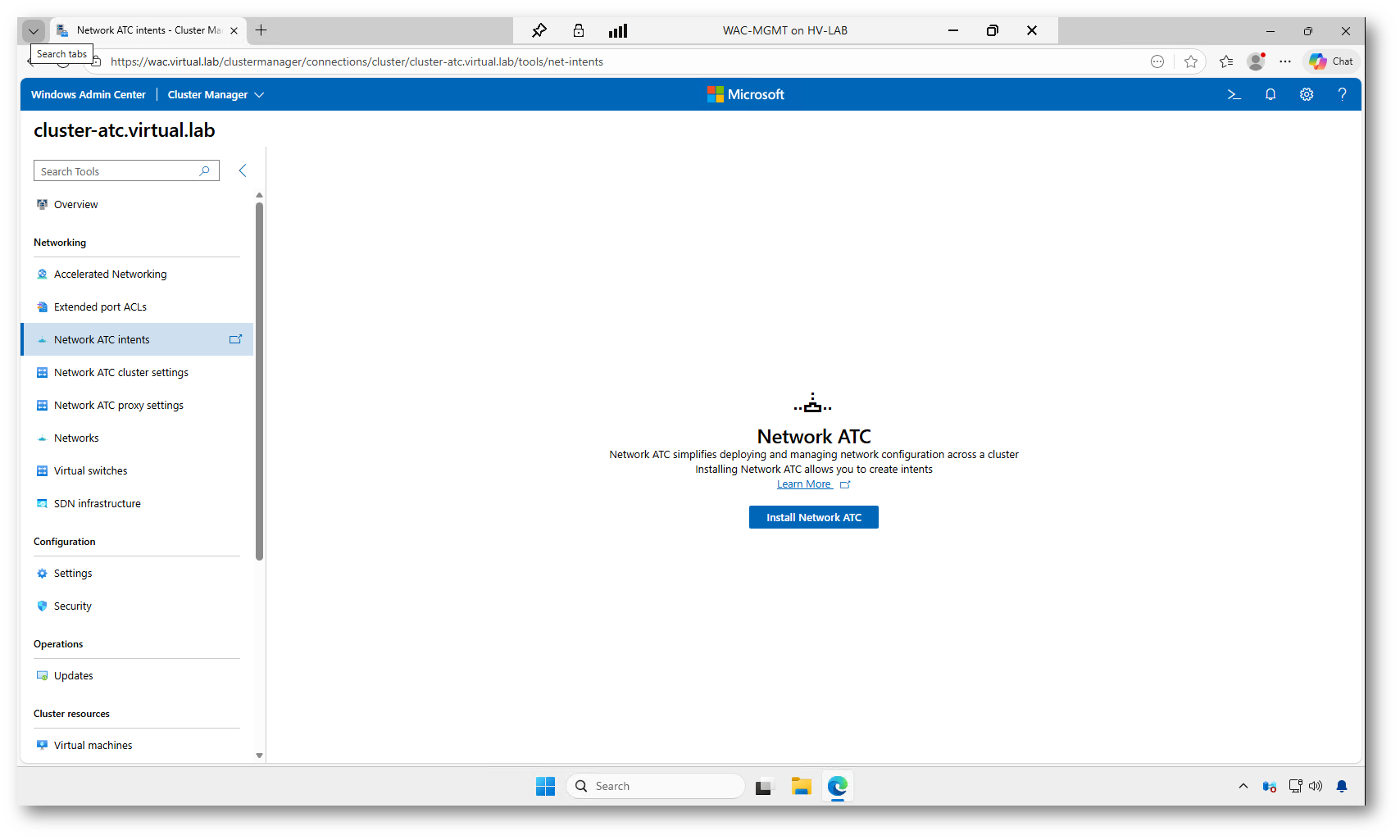Open Task View on the taskbar
1400x840 pixels.
pos(765,787)
